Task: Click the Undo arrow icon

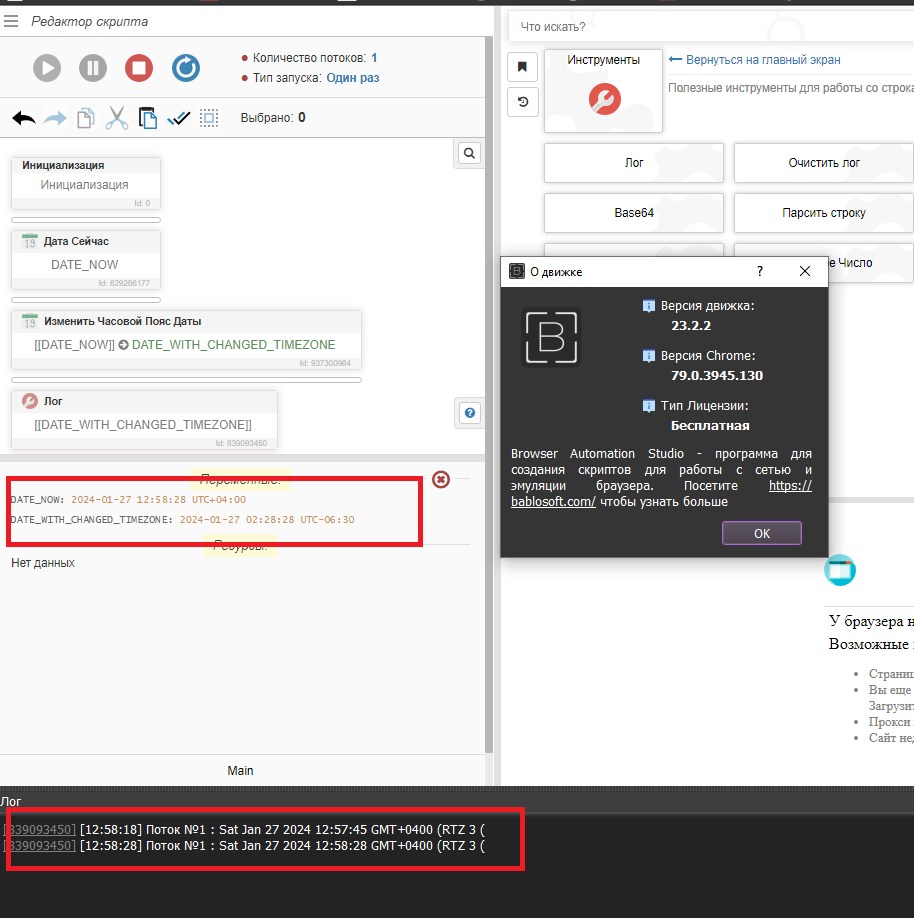Action: [x=24, y=118]
